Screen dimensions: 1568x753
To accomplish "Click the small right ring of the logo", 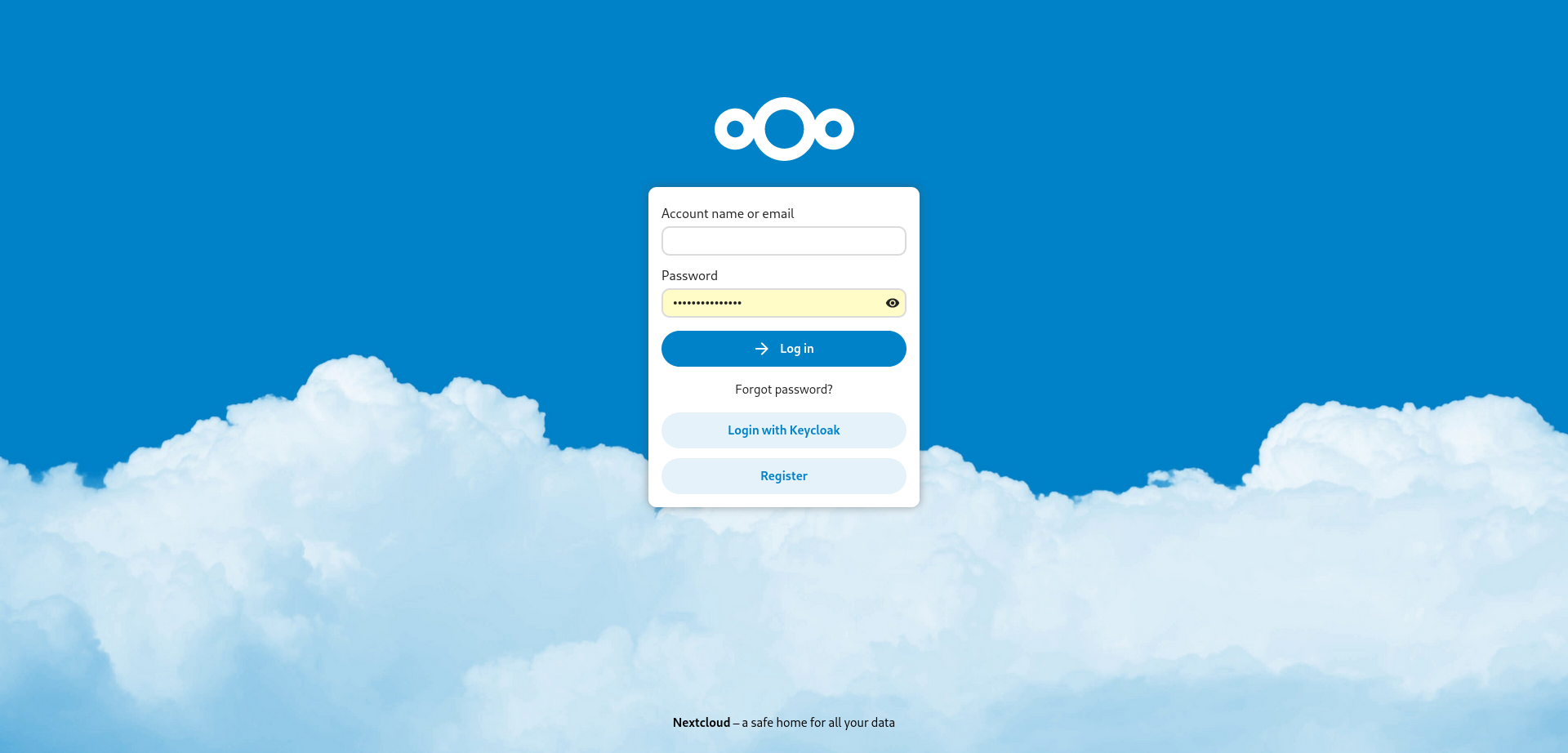I will pyautogui.click(x=834, y=129).
